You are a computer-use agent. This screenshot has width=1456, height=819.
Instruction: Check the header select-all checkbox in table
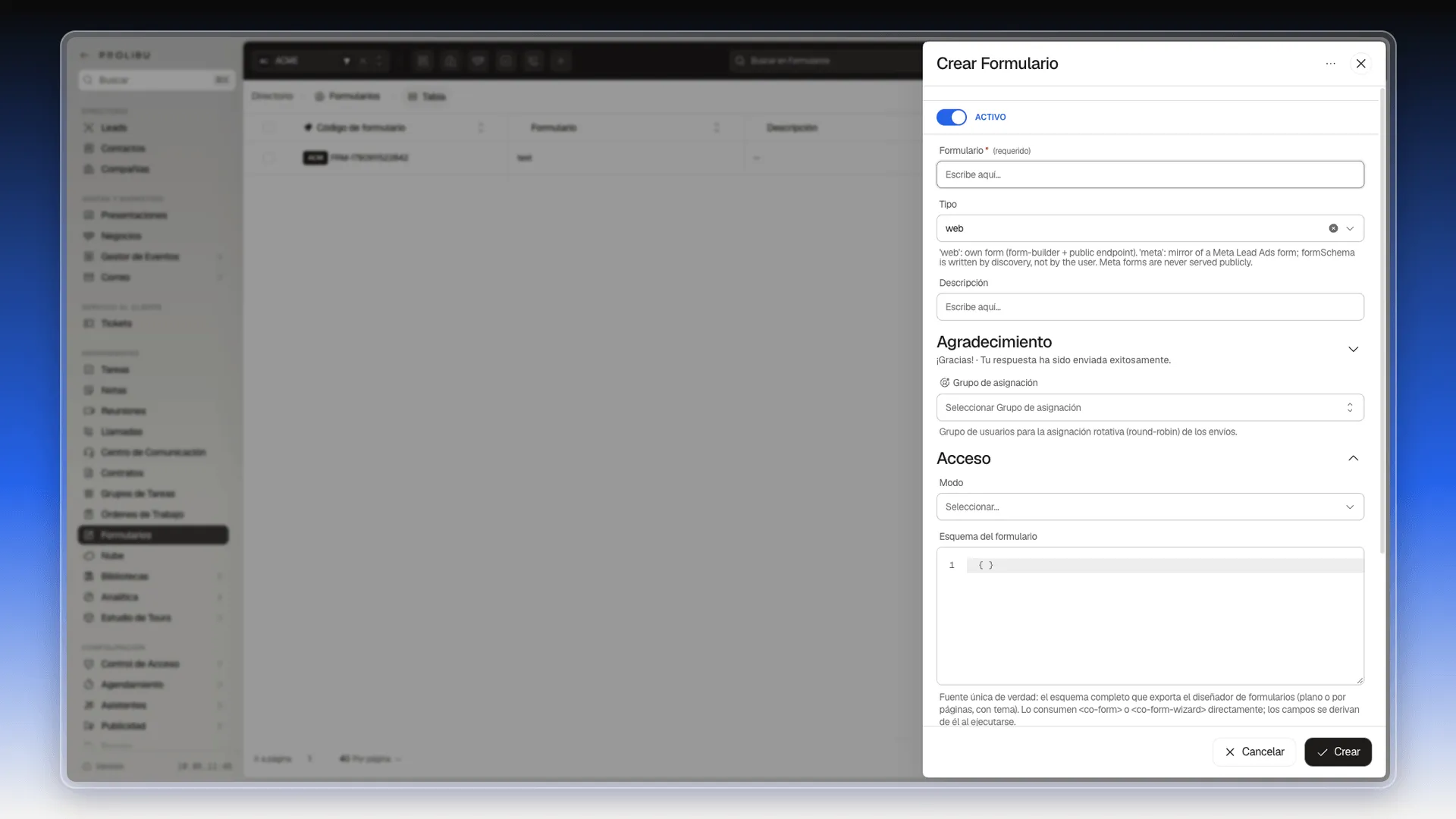click(x=268, y=127)
